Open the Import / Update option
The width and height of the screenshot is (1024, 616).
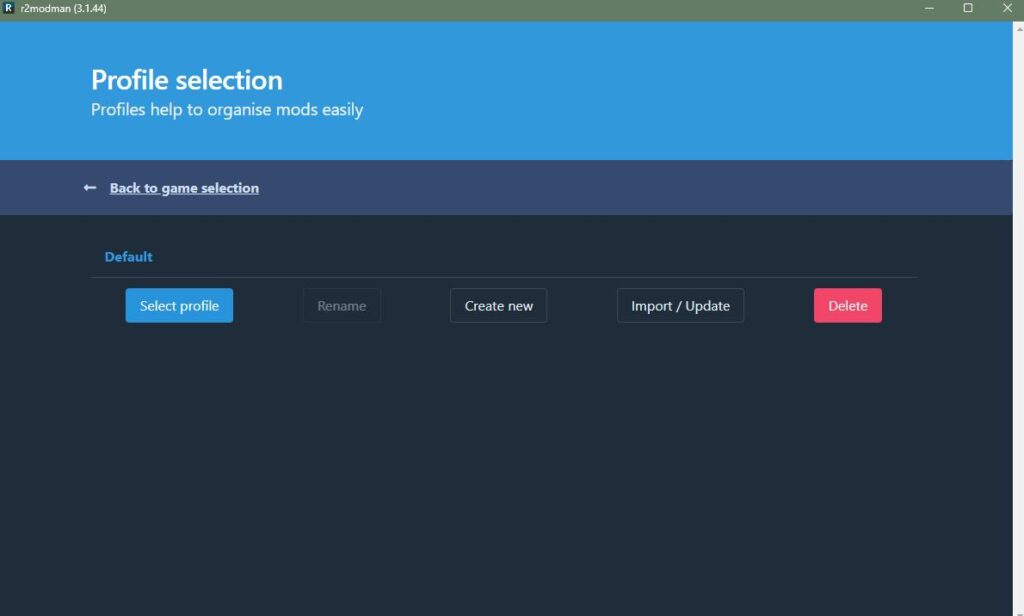(680, 306)
